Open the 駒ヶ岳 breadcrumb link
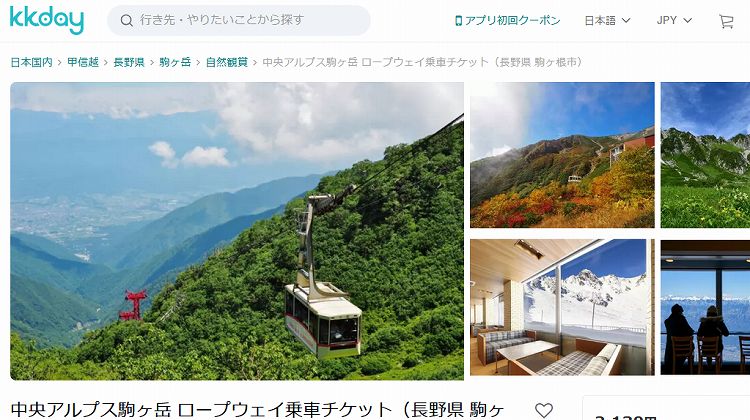750x420 pixels. [175, 62]
